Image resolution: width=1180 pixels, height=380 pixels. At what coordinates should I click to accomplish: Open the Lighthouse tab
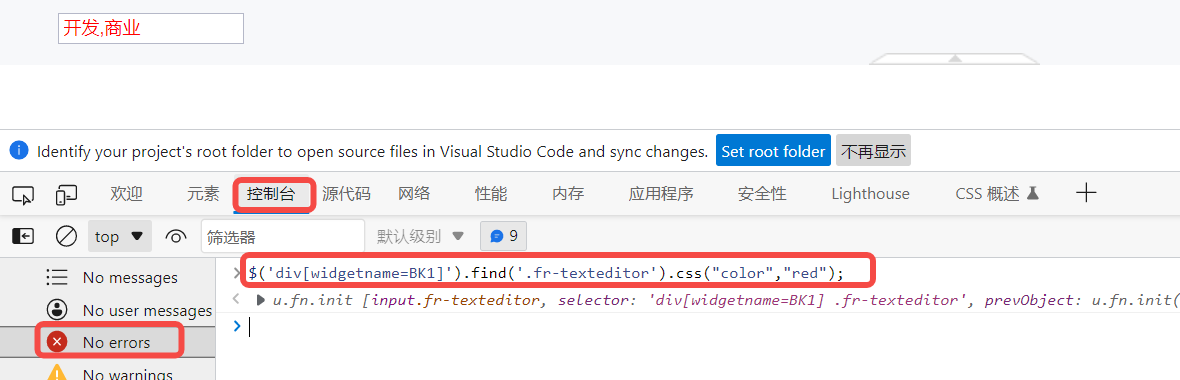point(871,194)
